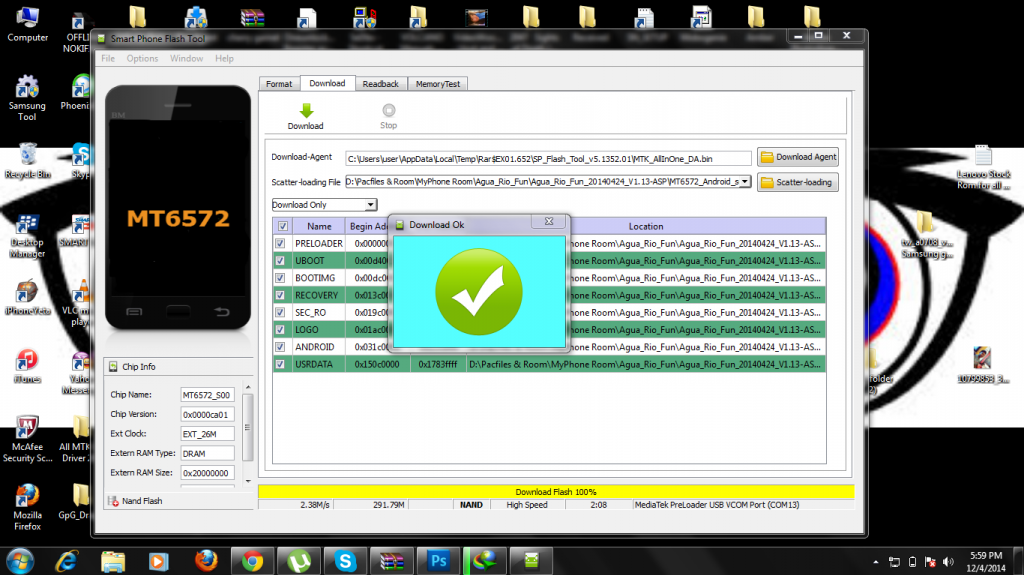Open Photoshop from the taskbar

tap(435, 559)
